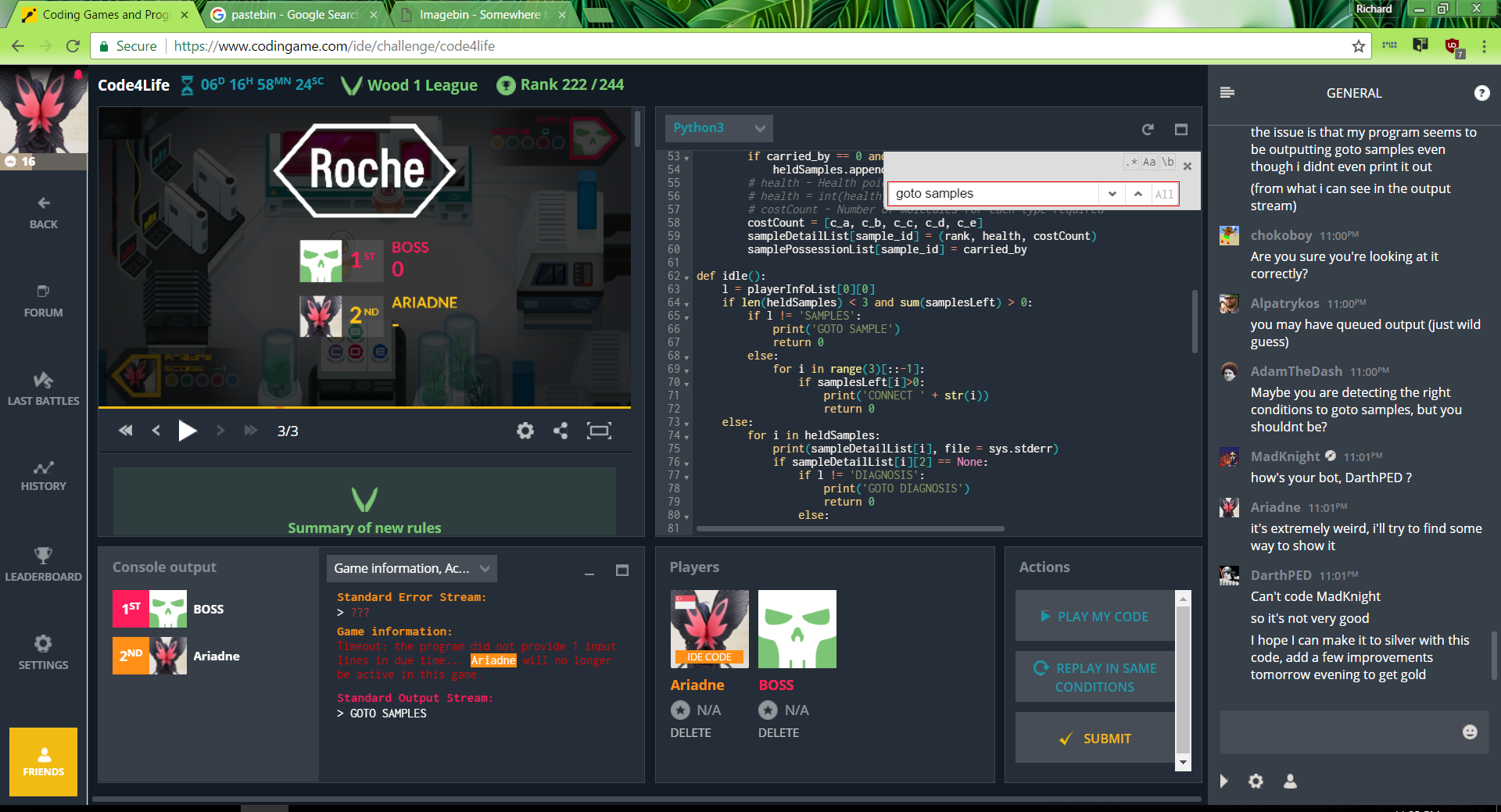Maximize the code editor panel

click(x=1181, y=129)
